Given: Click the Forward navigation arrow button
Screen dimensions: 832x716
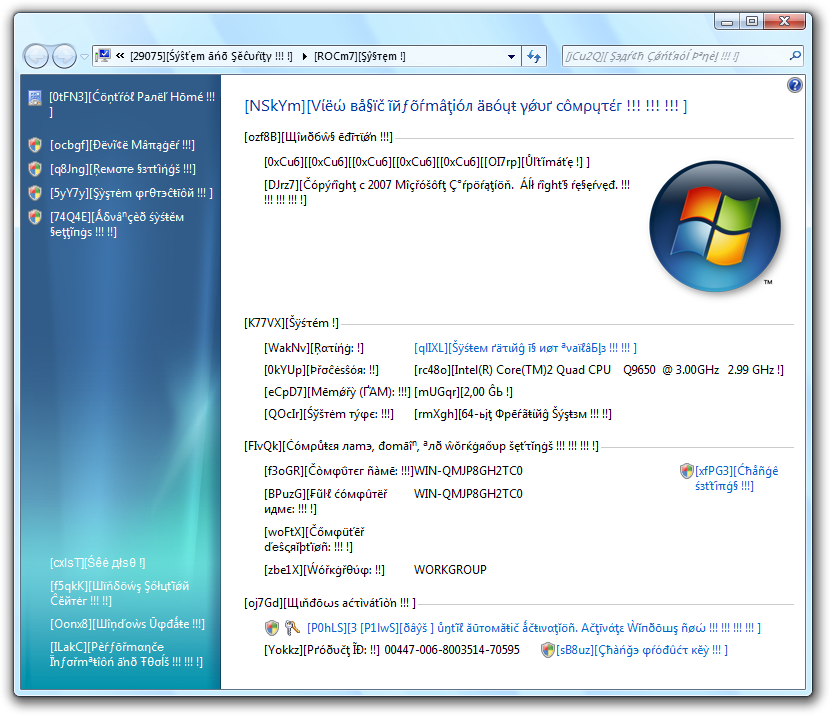Looking at the screenshot, I should [x=64, y=56].
